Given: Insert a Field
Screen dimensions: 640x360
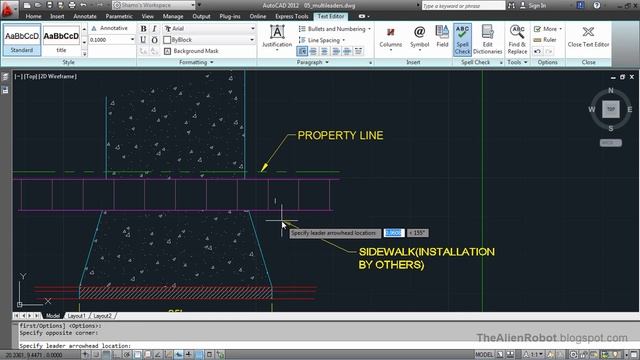Looking at the screenshot, I should click(x=442, y=36).
